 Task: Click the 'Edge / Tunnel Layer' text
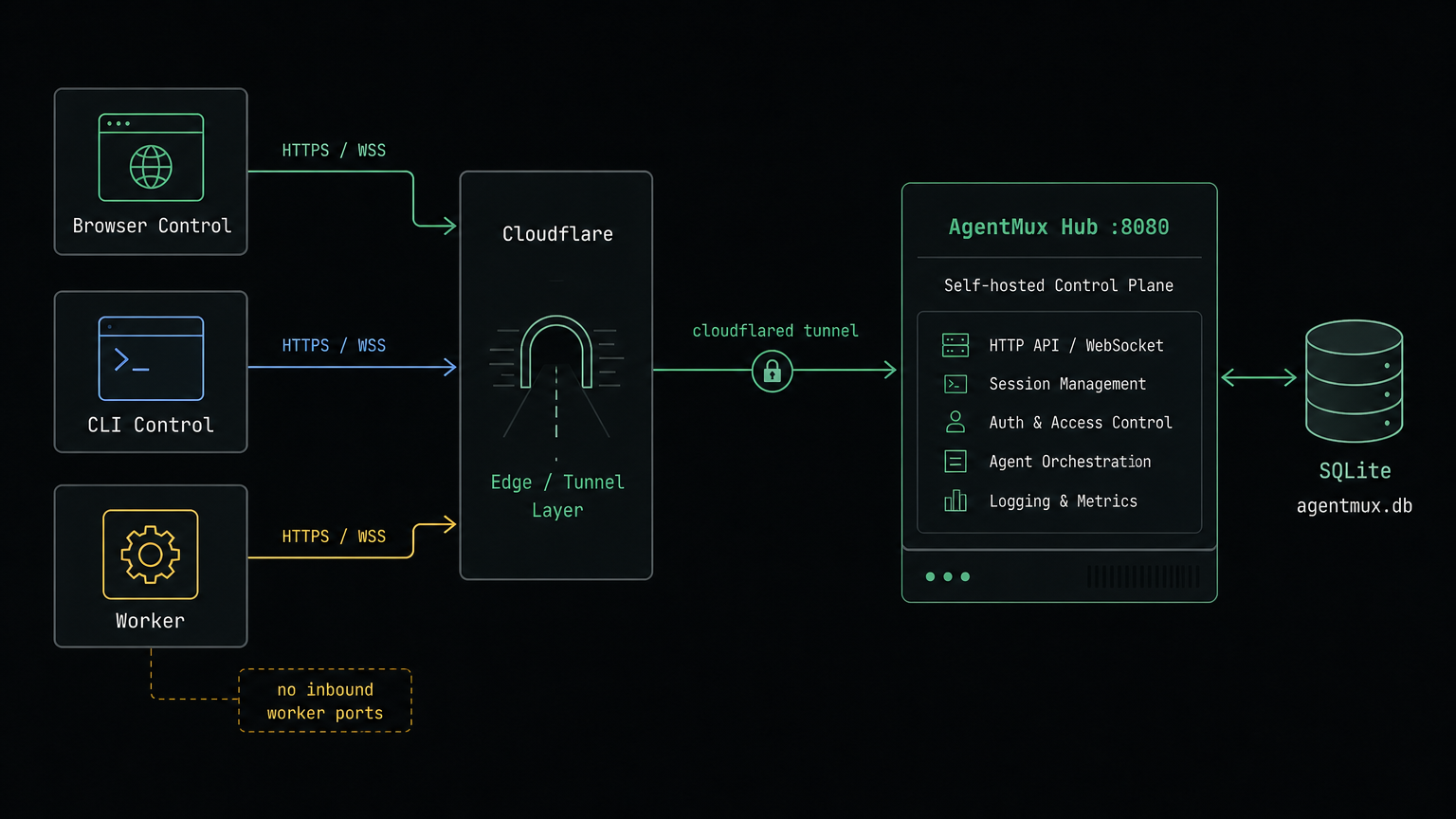click(557, 496)
